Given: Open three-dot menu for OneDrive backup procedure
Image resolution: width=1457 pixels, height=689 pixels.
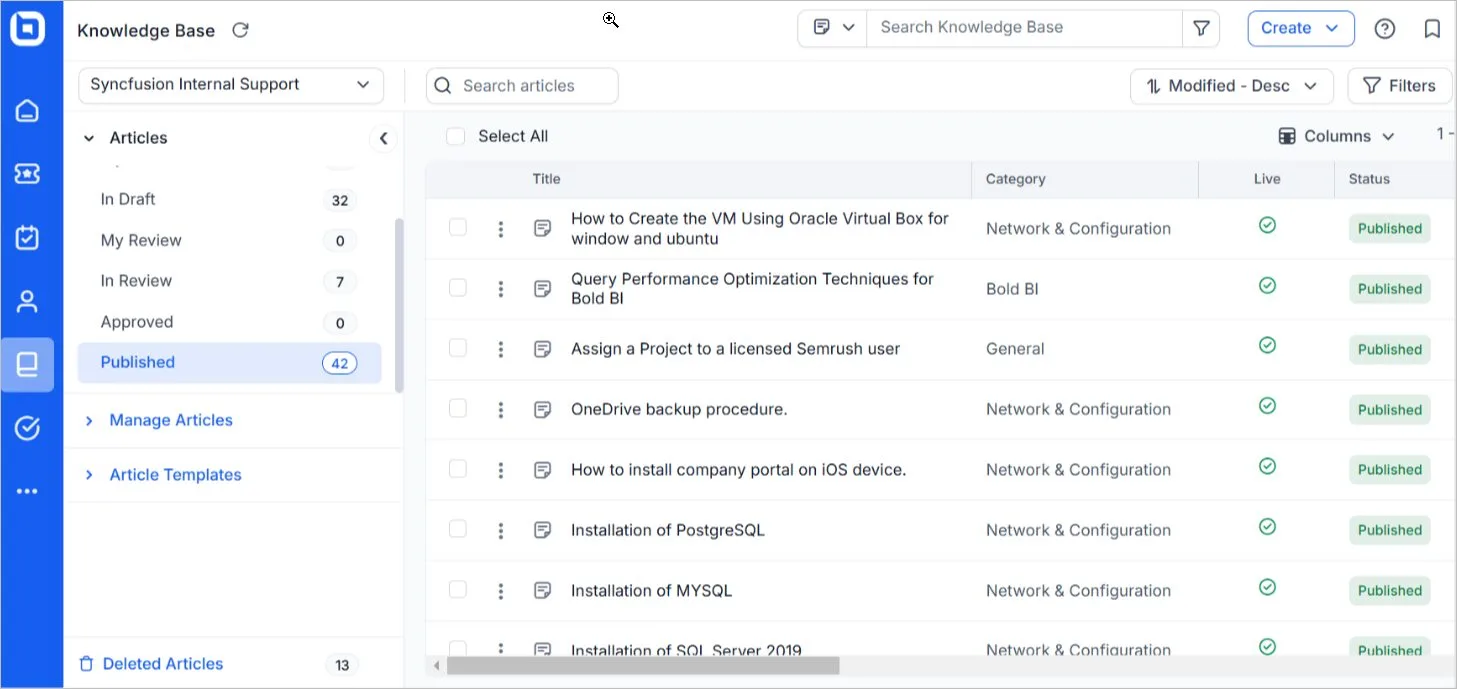Looking at the screenshot, I should (501, 410).
